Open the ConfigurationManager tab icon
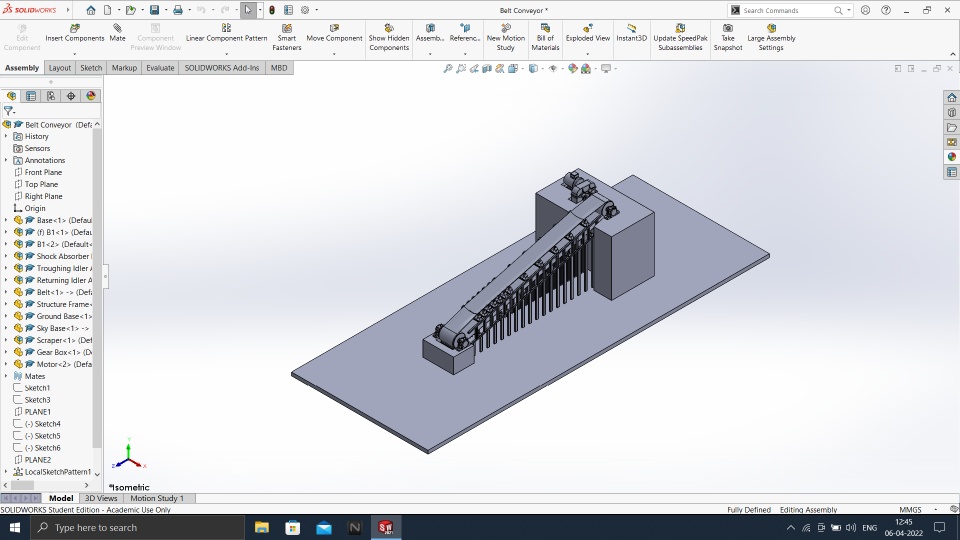This screenshot has width=960, height=540. 51,96
